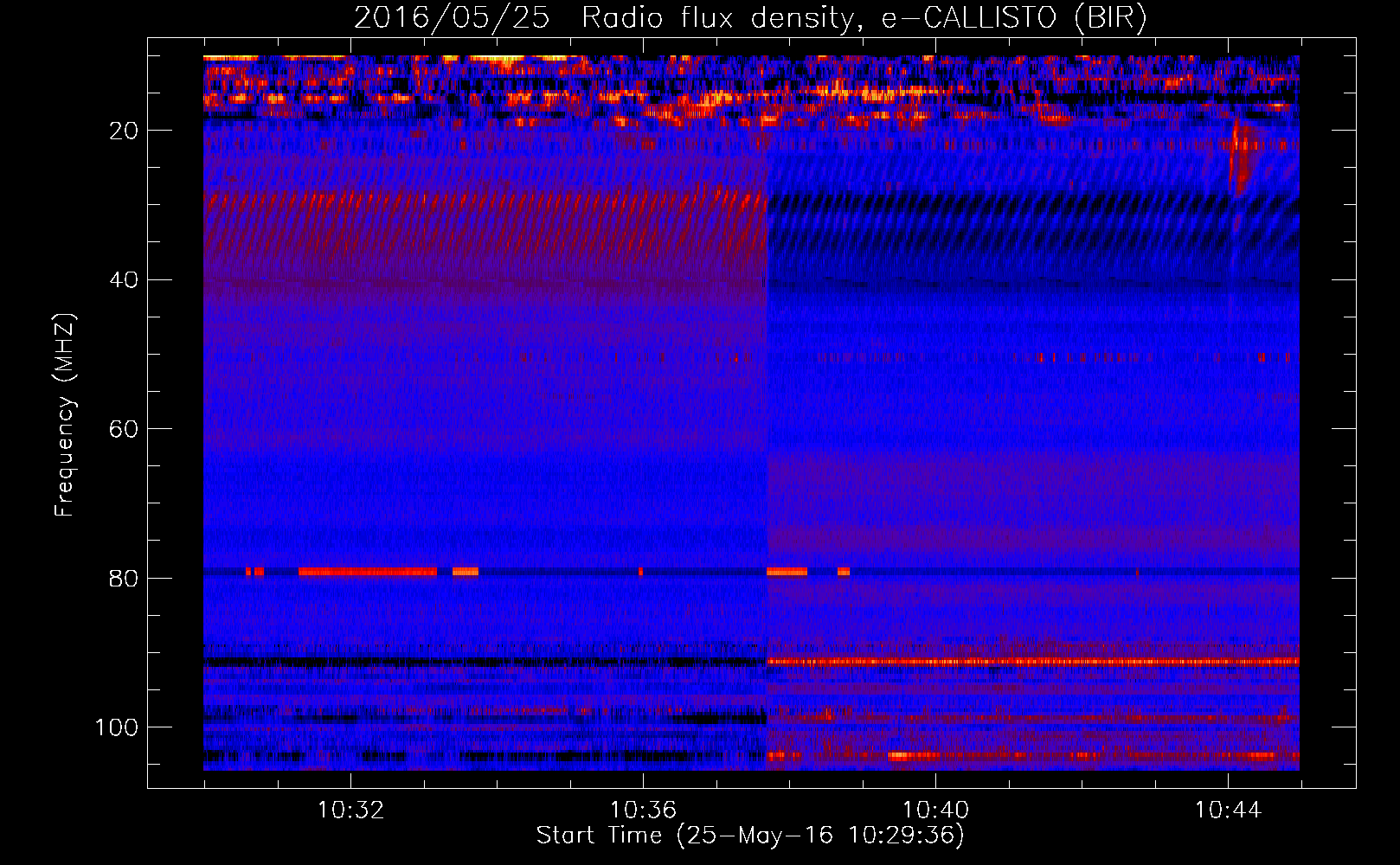This screenshot has width=1400, height=865.
Task: Click the 'Start Time (25-May-16 10:29:36)' x-axis label
Action: coord(750,836)
